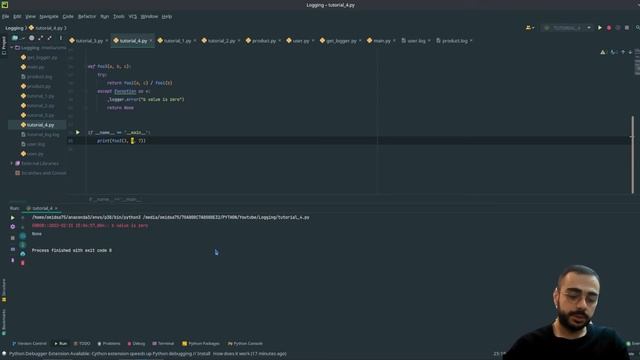Screen dimensions: 640x360
Task: Open the Project view selector dropdown
Action: [18, 38]
